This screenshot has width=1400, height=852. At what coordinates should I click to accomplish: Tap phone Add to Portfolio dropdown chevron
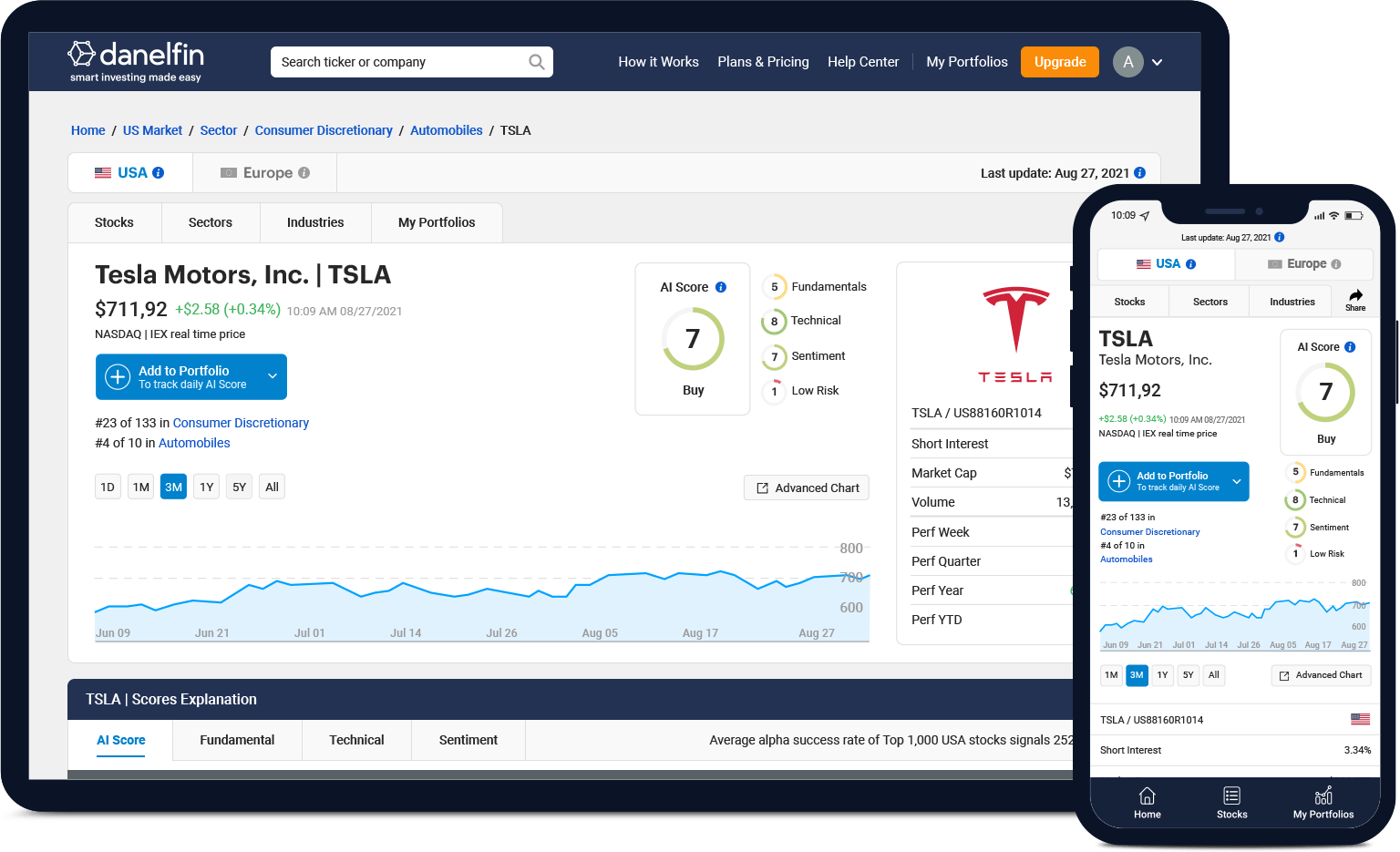click(1237, 481)
